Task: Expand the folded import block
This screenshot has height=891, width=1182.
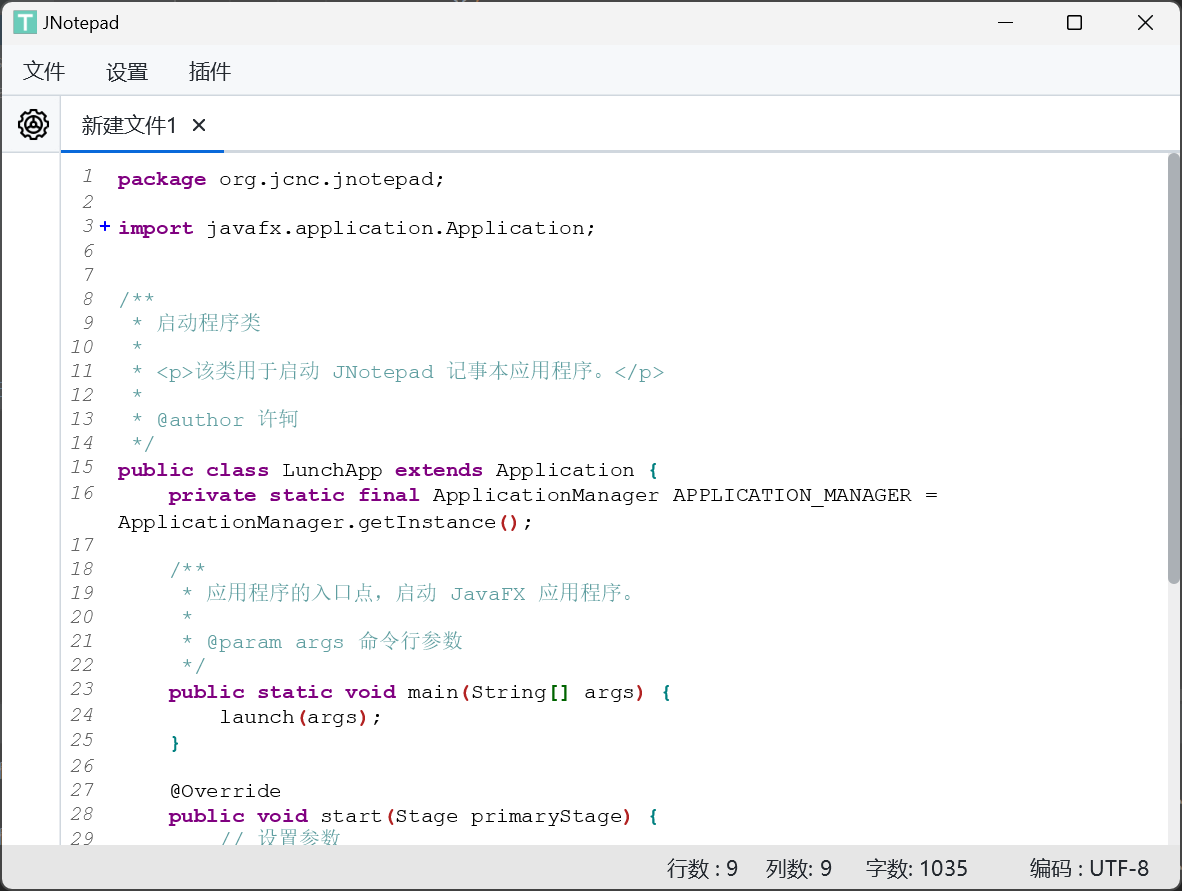Action: [x=105, y=228]
